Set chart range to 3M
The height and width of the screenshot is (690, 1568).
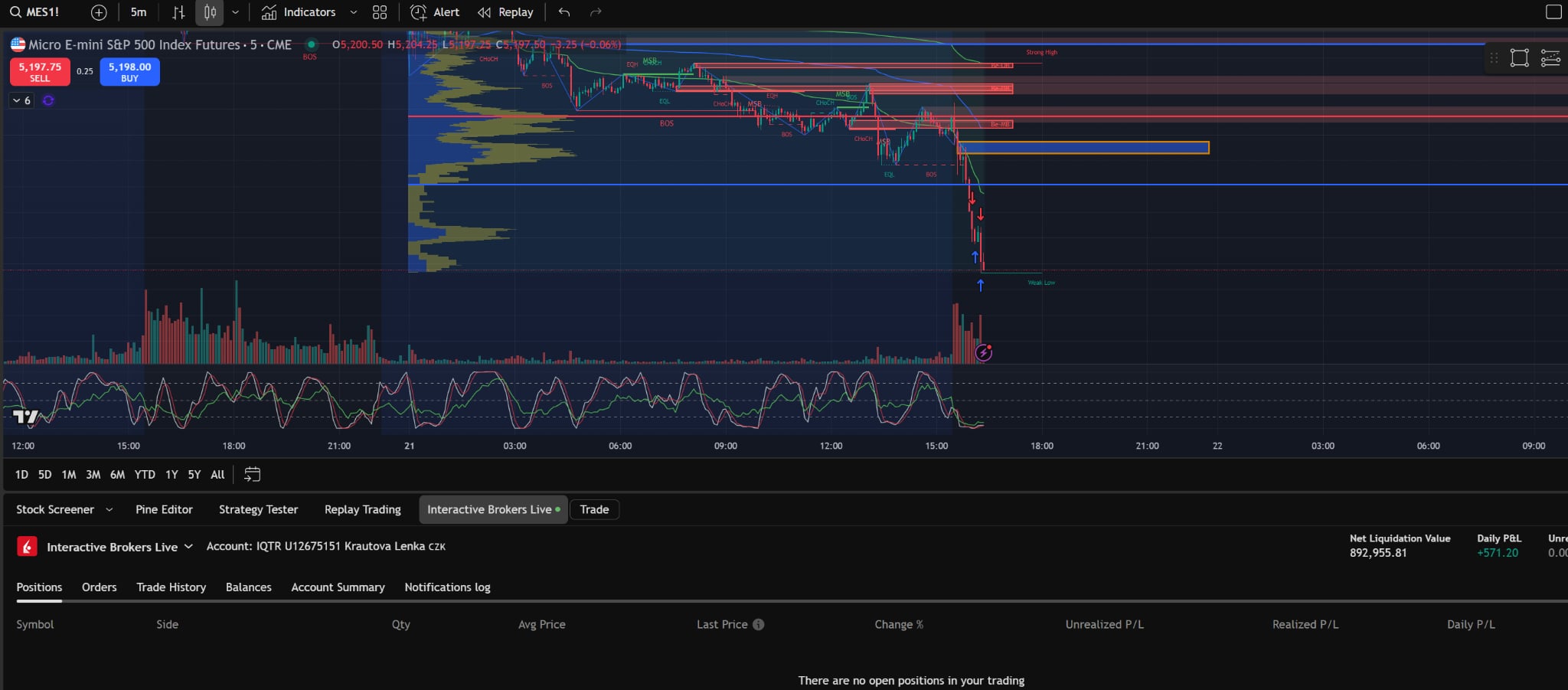[93, 475]
